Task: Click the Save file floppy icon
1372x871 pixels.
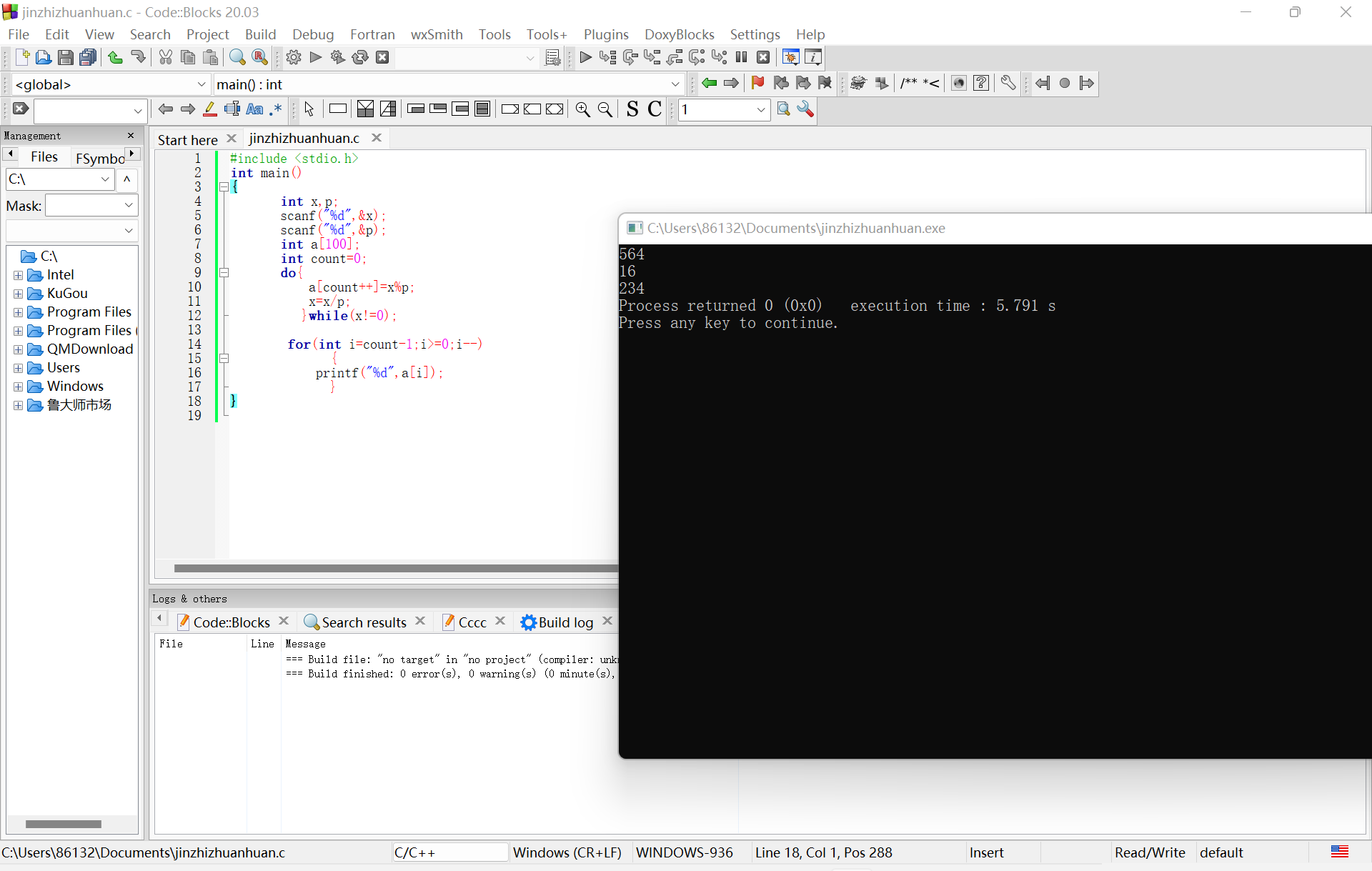Action: 65,58
